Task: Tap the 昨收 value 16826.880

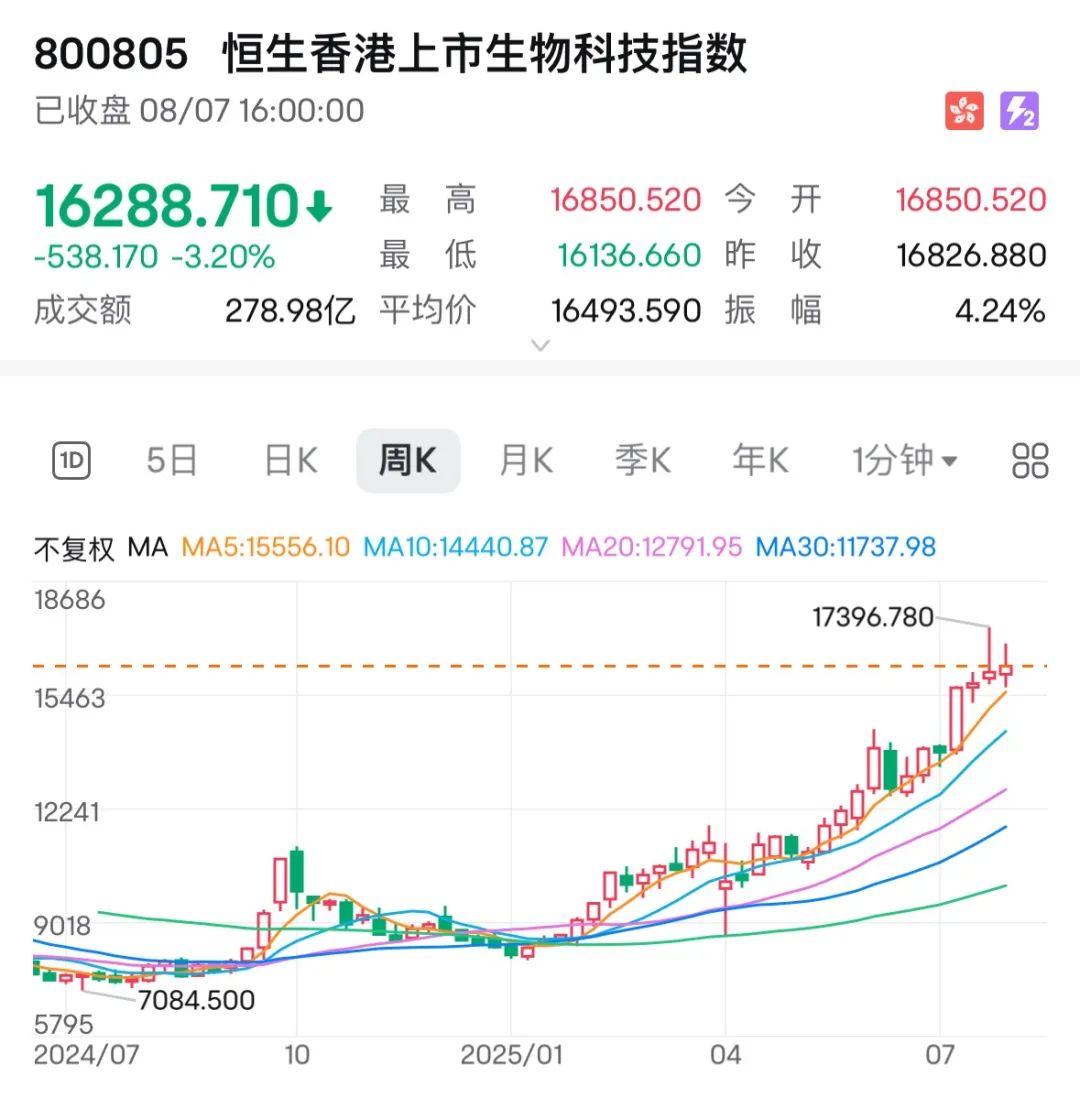Action: click(x=972, y=255)
